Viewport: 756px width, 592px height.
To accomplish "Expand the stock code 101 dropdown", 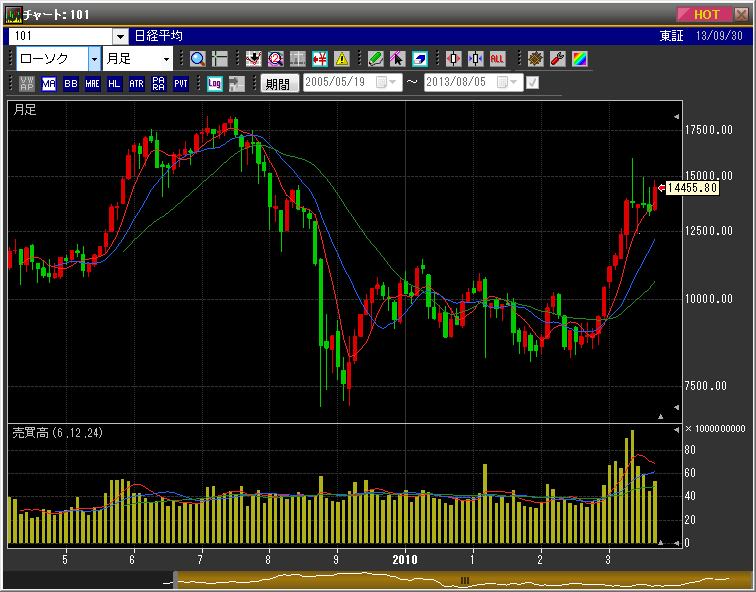I will 120,36.
